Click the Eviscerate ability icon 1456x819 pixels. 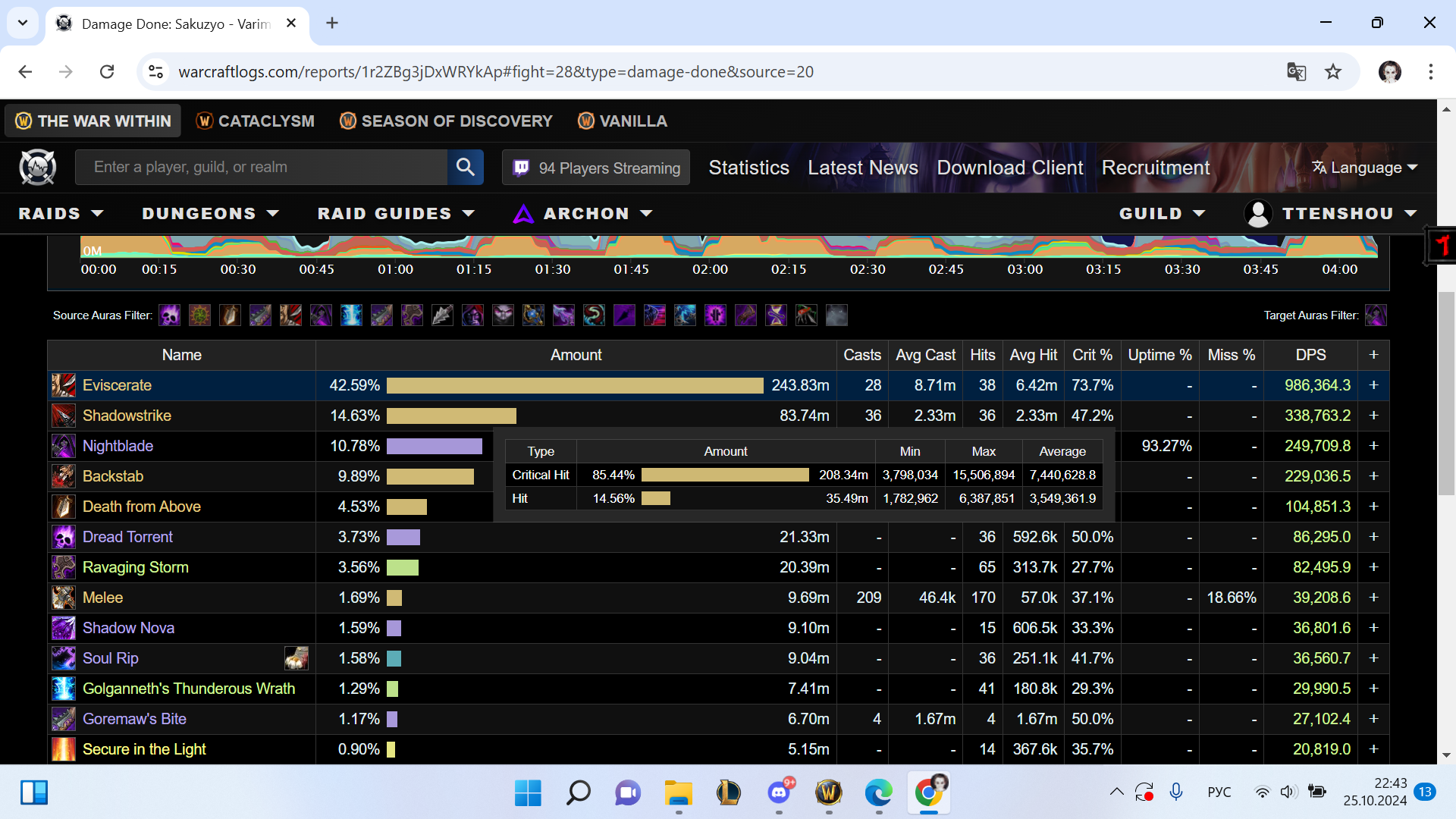pyautogui.click(x=64, y=385)
